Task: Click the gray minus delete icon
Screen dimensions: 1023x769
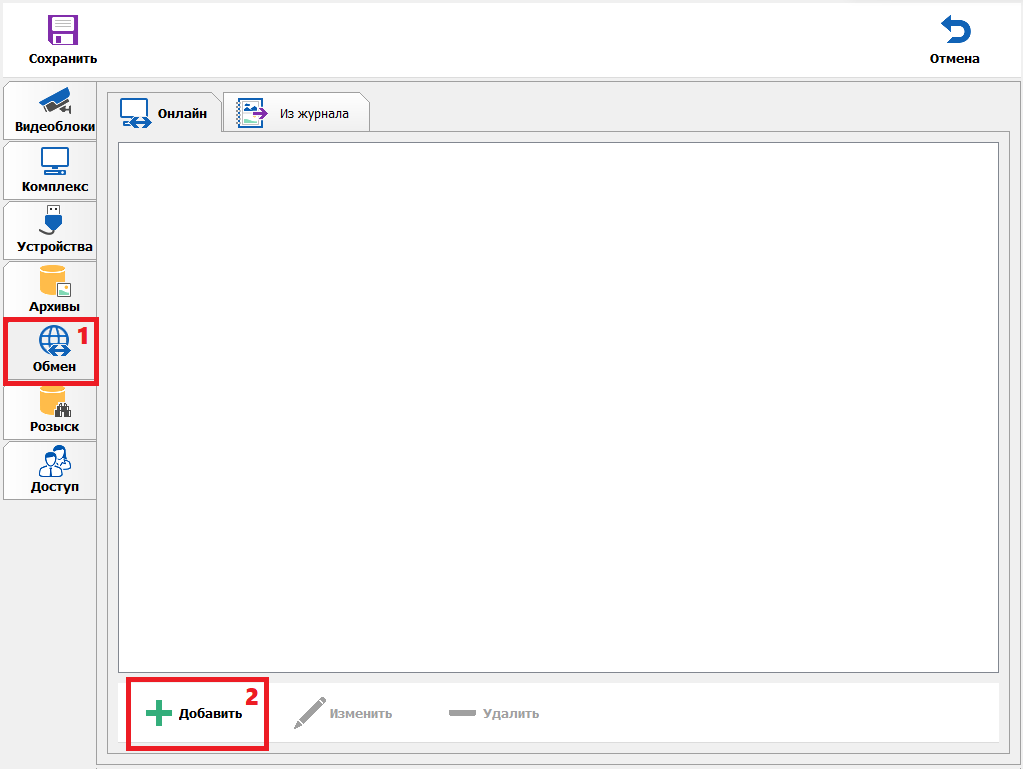Action: coord(462,713)
